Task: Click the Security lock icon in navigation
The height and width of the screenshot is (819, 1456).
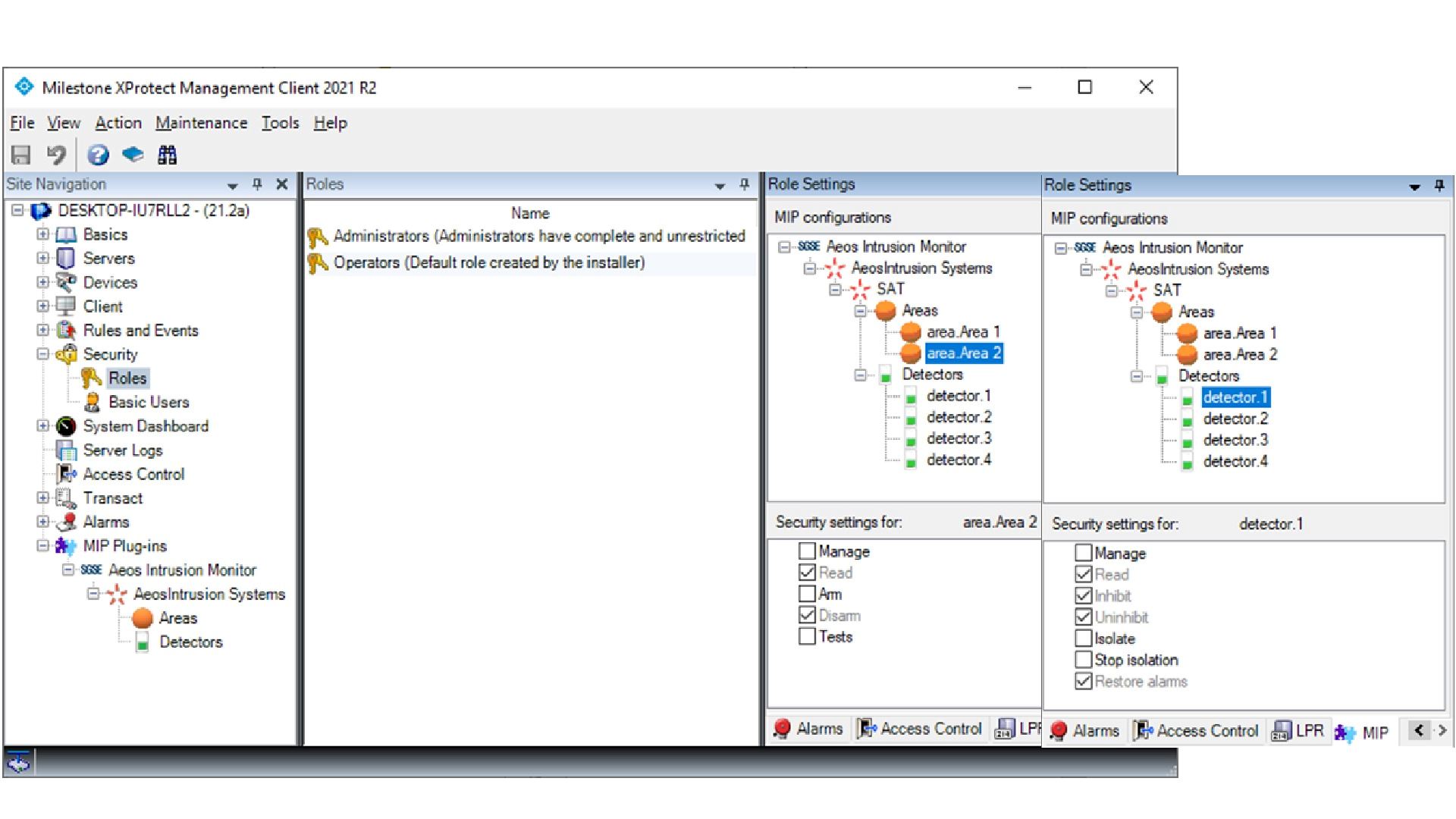Action: coord(67,354)
